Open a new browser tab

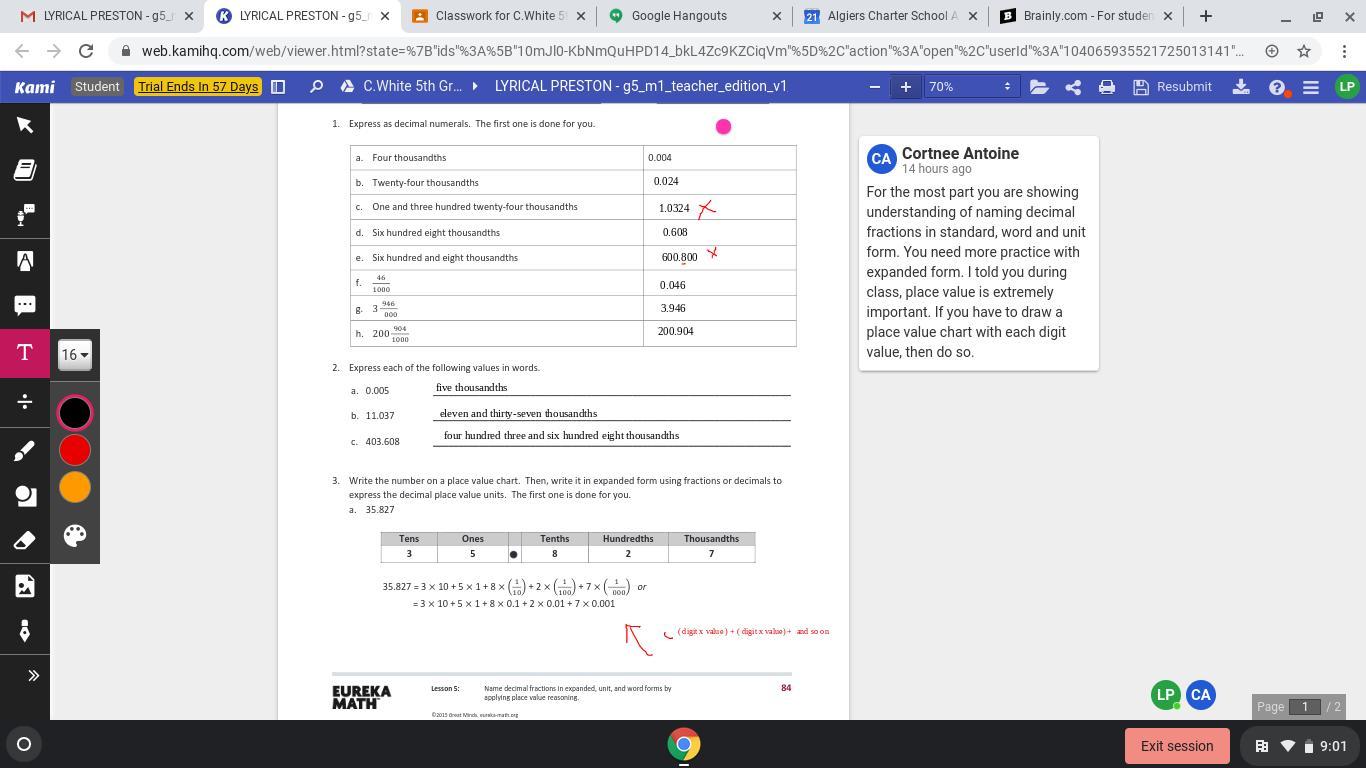coord(1206,16)
